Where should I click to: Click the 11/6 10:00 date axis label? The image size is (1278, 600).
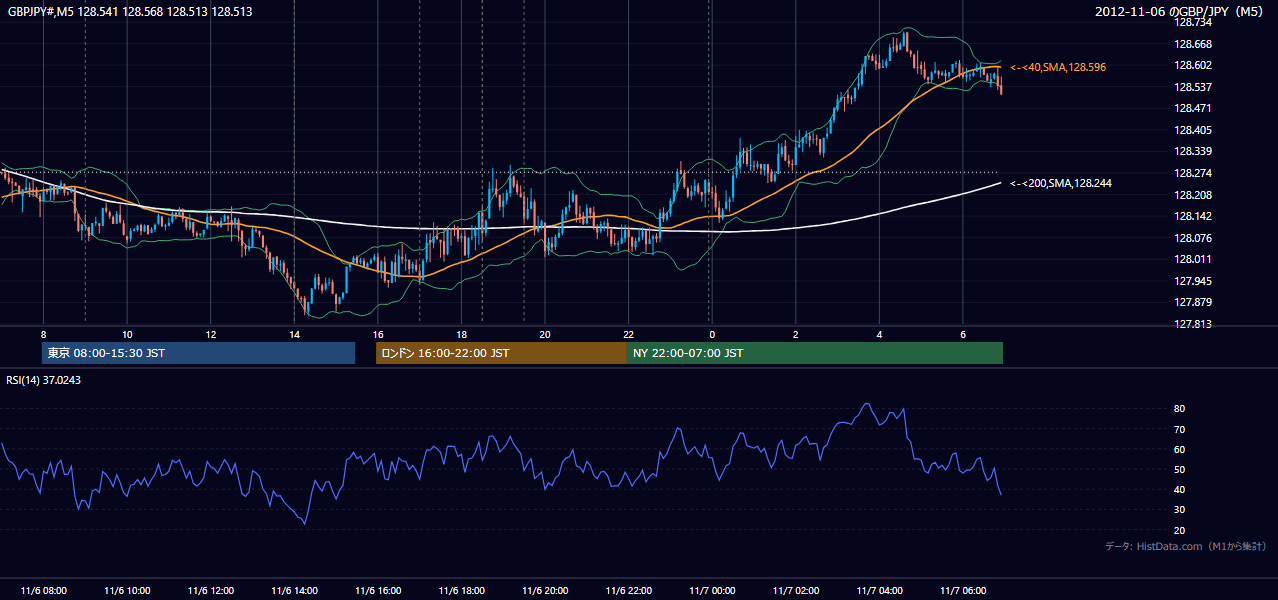click(x=127, y=591)
